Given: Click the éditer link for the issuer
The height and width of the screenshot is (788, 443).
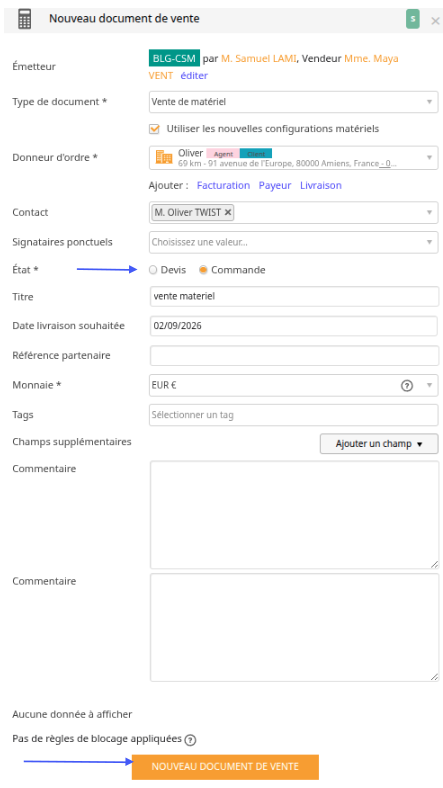Looking at the screenshot, I should [x=194, y=75].
